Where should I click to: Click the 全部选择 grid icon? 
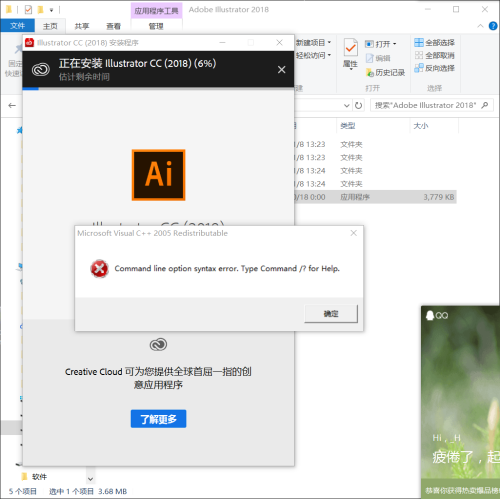(419, 43)
